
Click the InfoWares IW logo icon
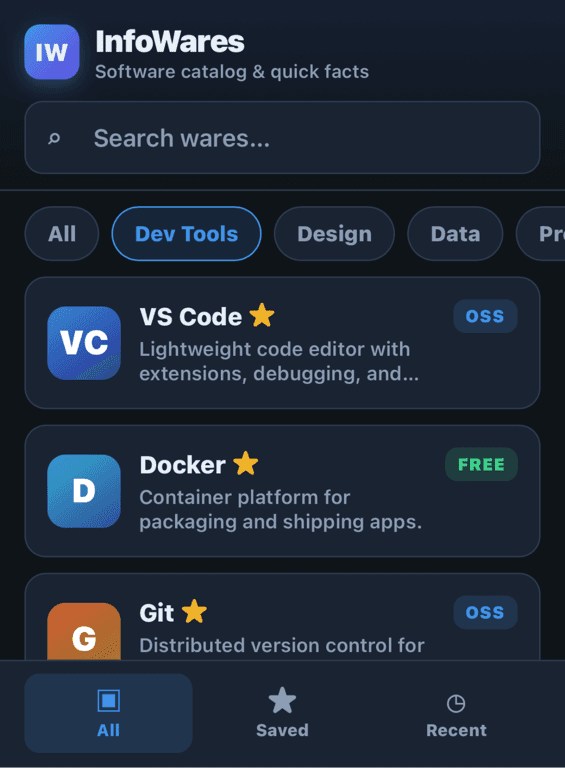click(52, 52)
